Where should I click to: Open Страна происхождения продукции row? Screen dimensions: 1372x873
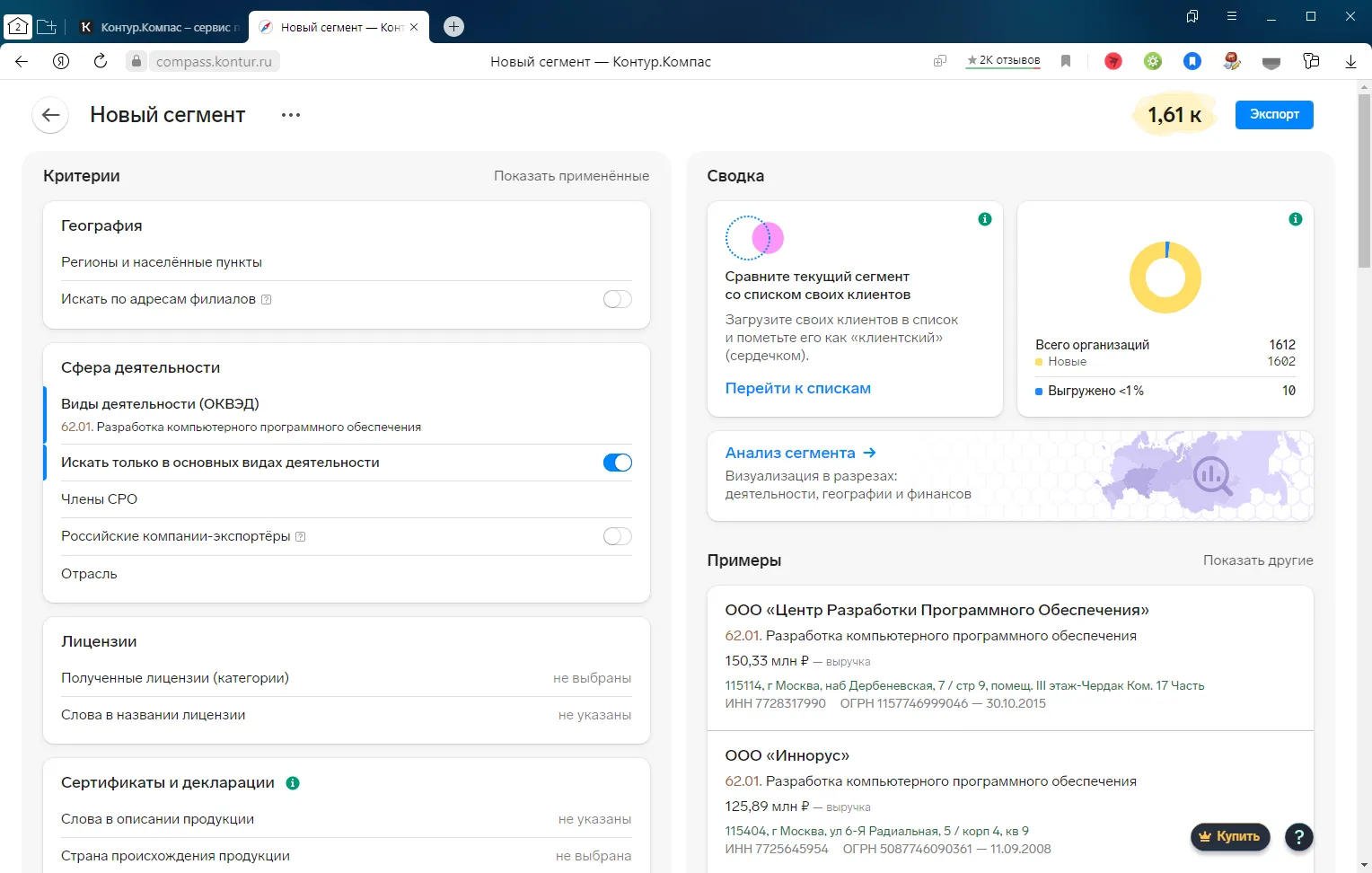pos(347,856)
